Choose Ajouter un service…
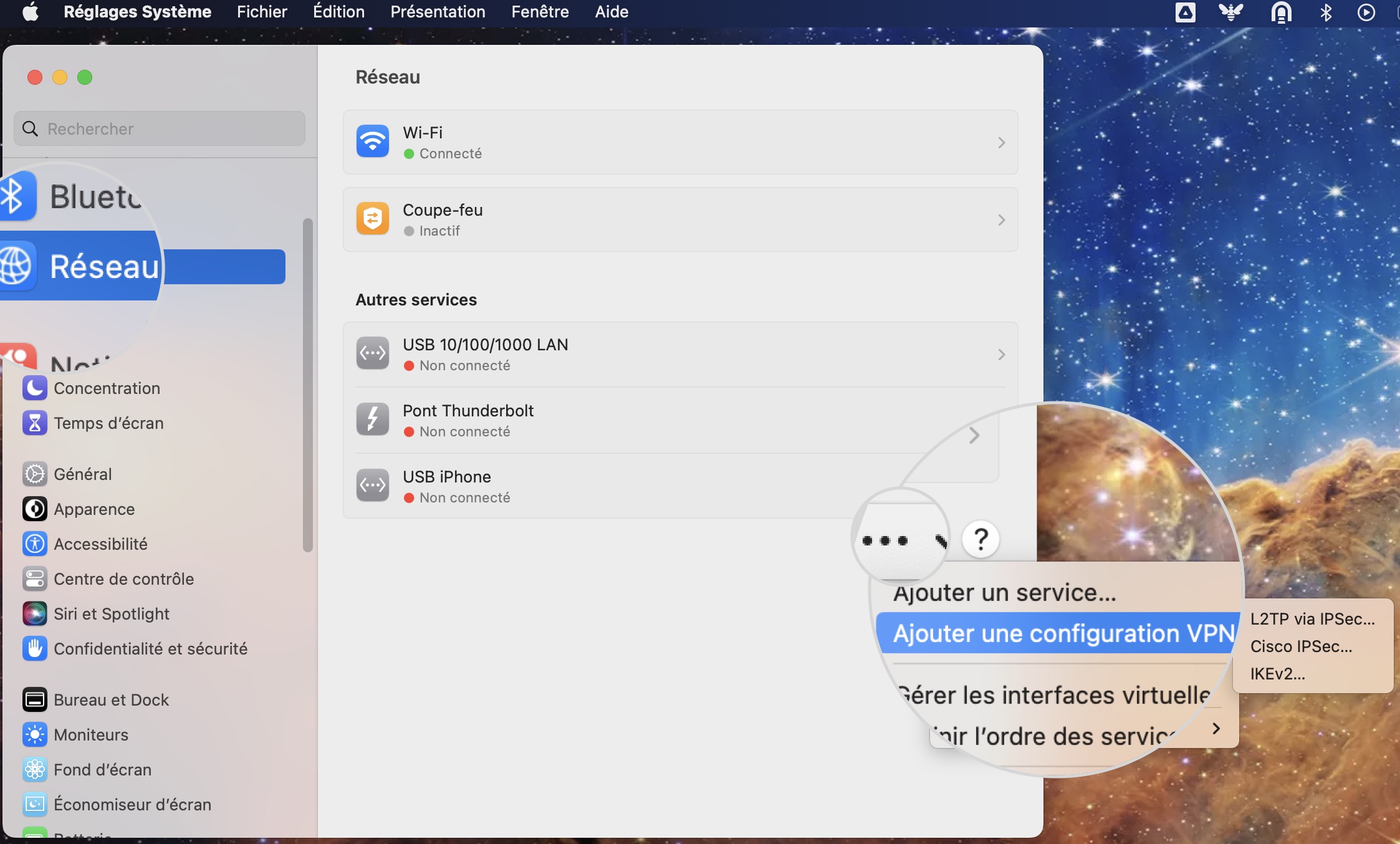This screenshot has width=1400, height=844. 1004,592
